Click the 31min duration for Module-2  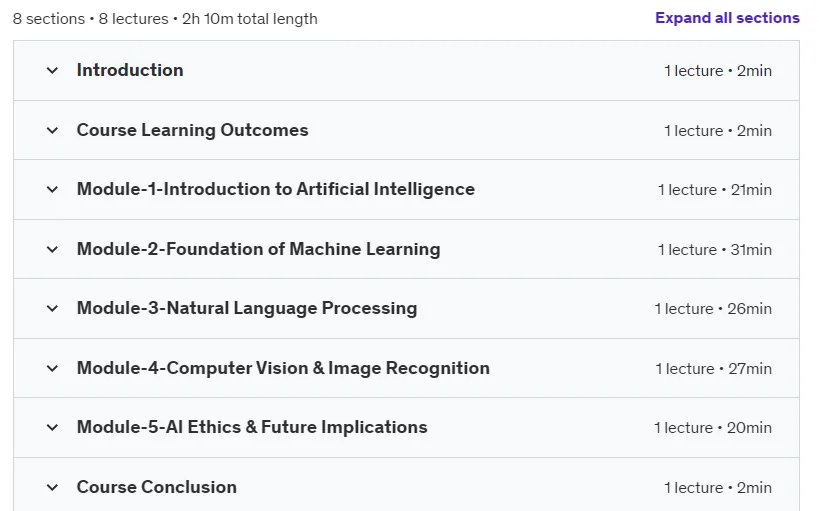tap(751, 250)
